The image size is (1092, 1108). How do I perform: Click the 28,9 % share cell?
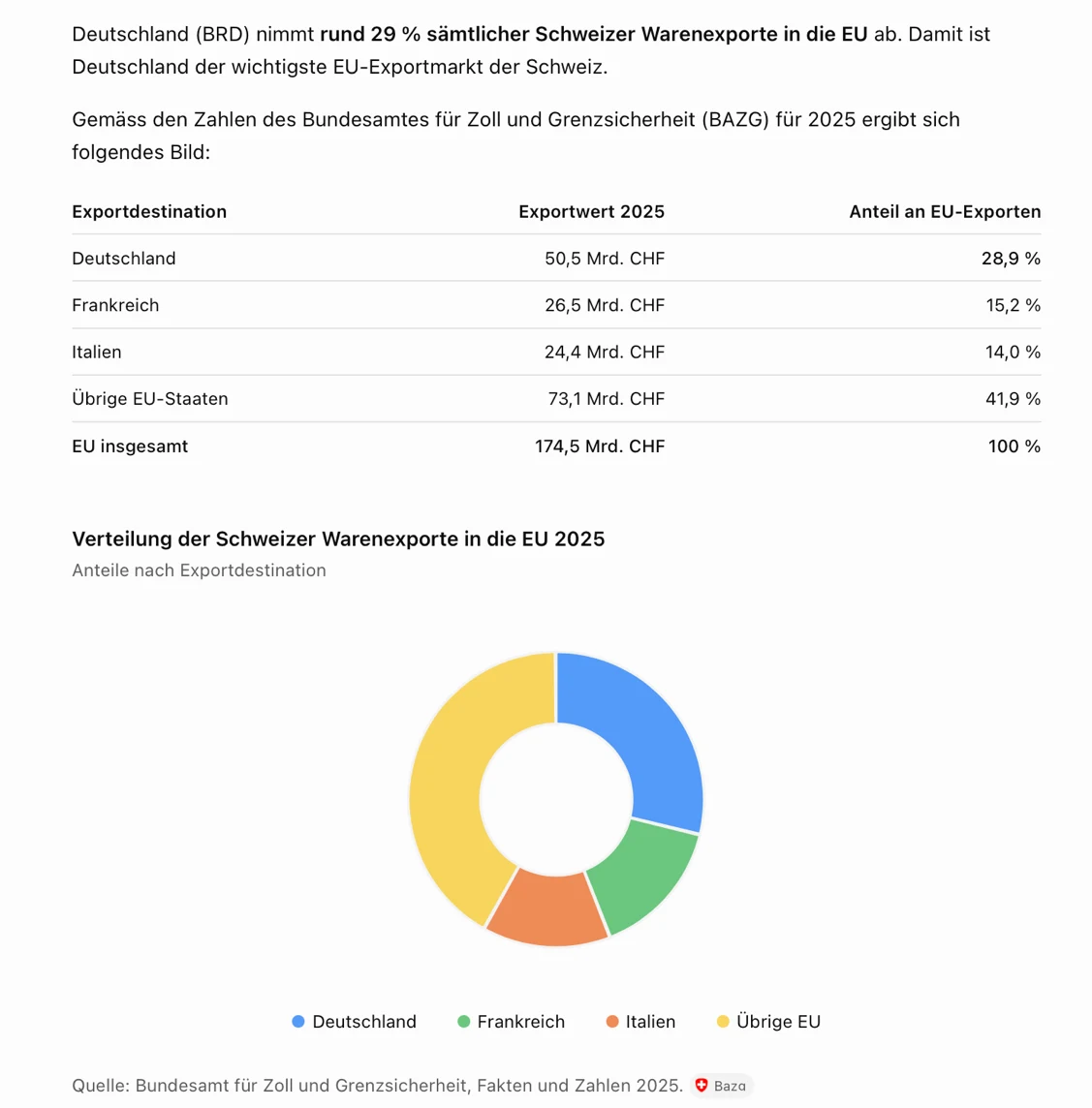(1011, 259)
